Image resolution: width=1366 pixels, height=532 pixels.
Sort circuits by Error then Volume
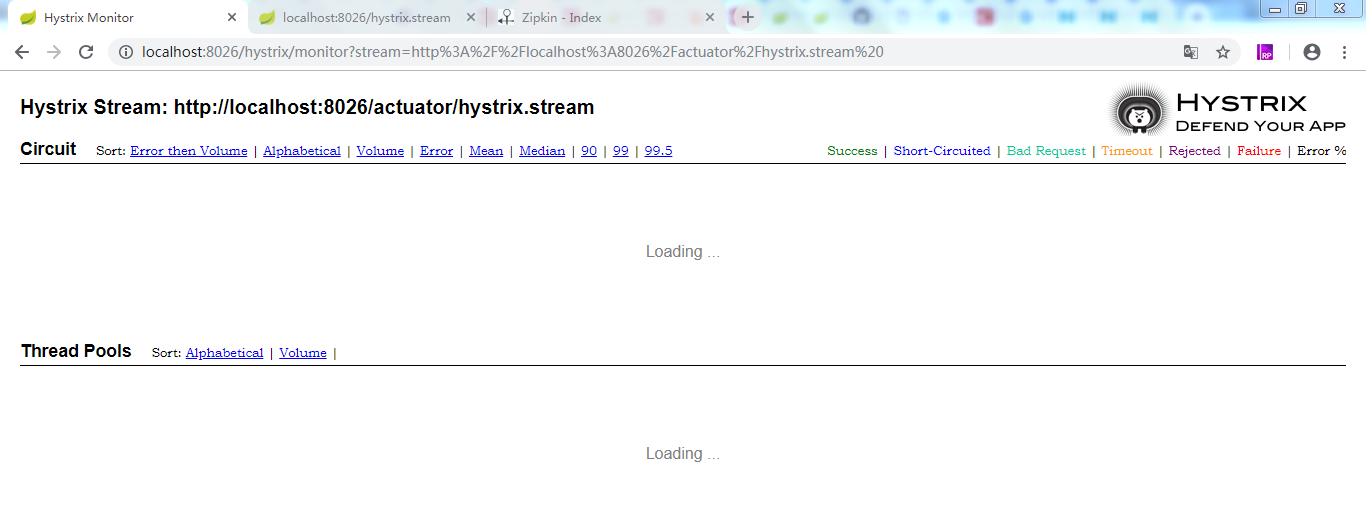pyautogui.click(x=189, y=151)
